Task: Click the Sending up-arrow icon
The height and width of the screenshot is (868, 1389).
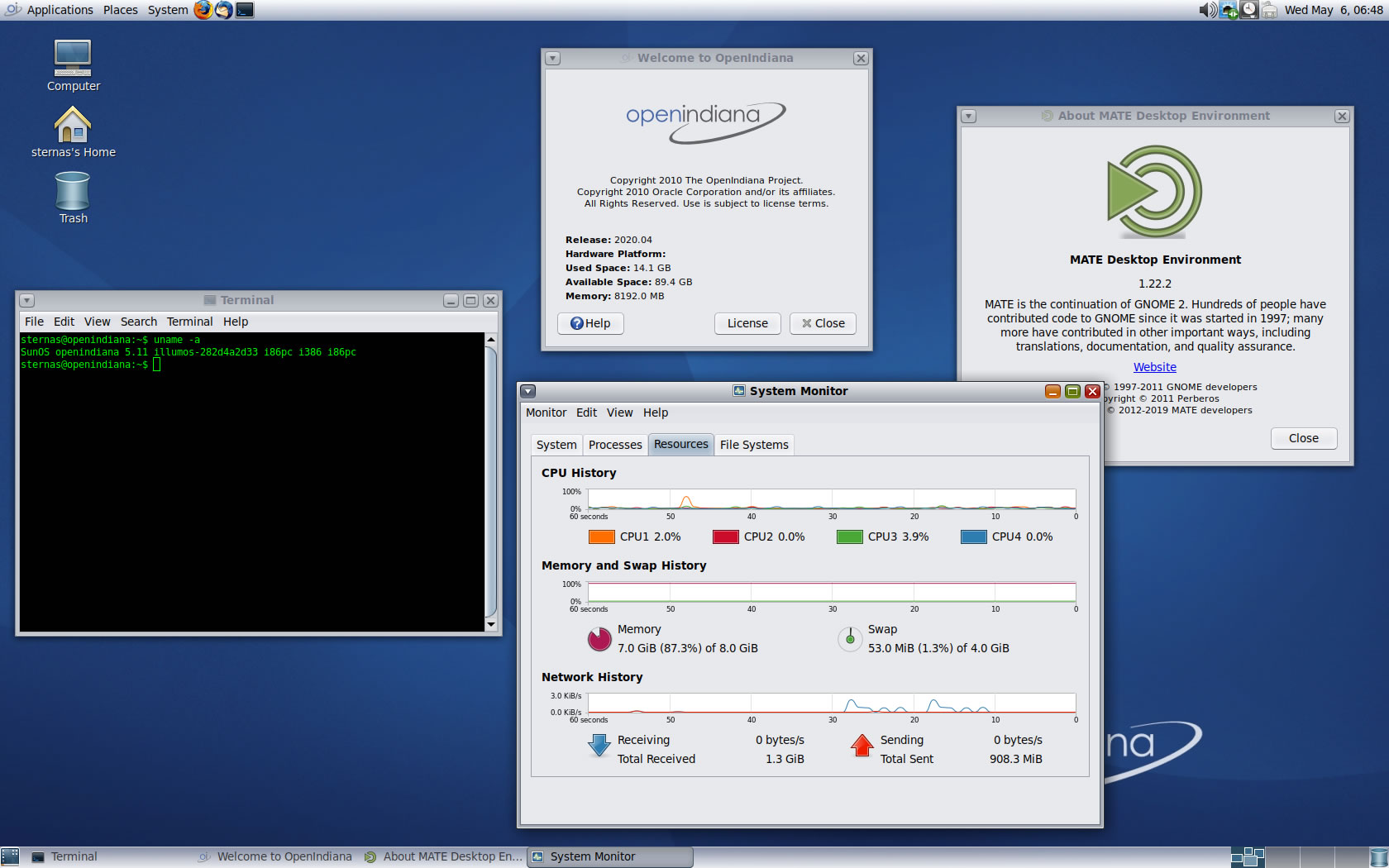Action: coord(862,746)
